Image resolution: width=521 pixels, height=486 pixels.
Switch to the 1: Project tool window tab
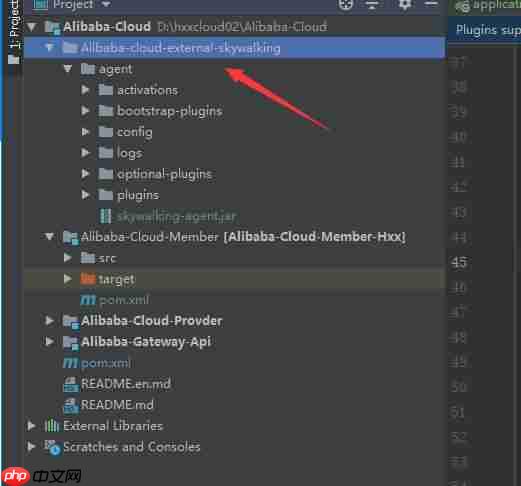click(x=14, y=32)
